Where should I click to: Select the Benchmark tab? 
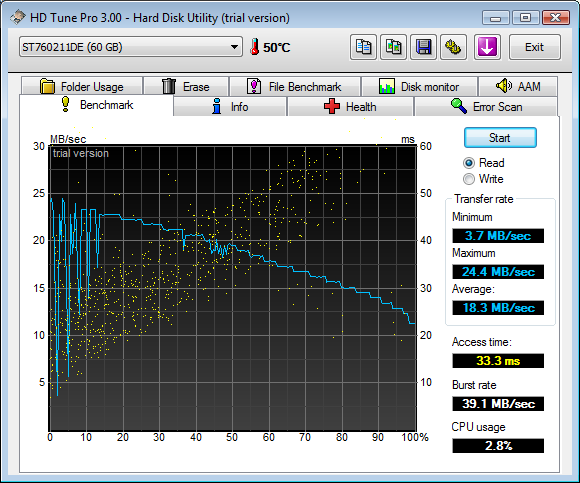97,105
